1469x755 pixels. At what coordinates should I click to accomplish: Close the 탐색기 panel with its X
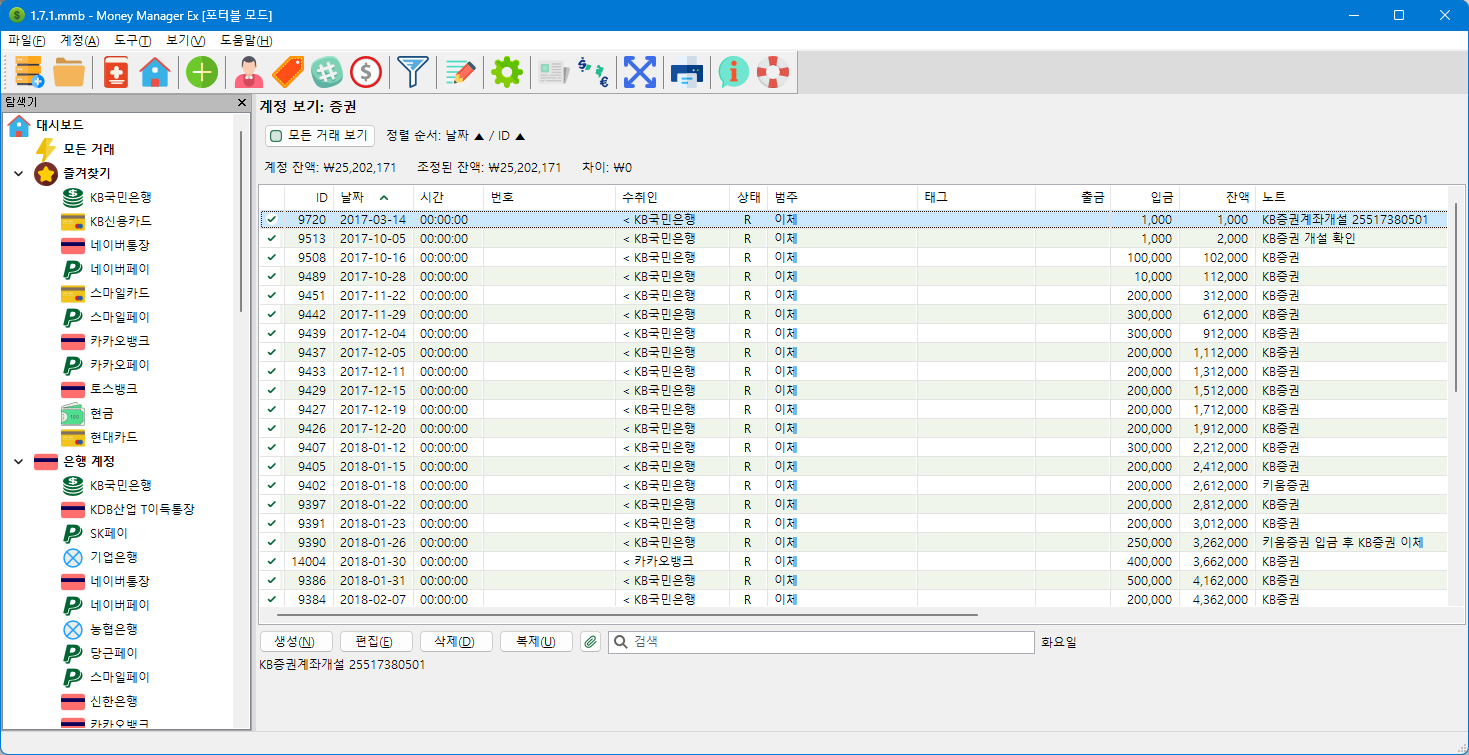tap(241, 103)
